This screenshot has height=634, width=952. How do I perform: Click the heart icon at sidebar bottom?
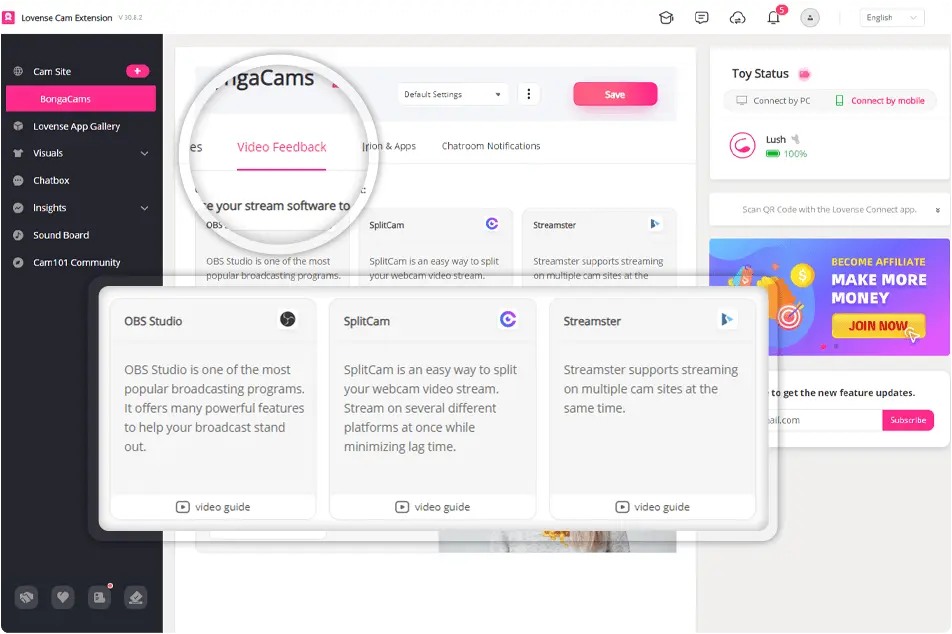point(63,598)
